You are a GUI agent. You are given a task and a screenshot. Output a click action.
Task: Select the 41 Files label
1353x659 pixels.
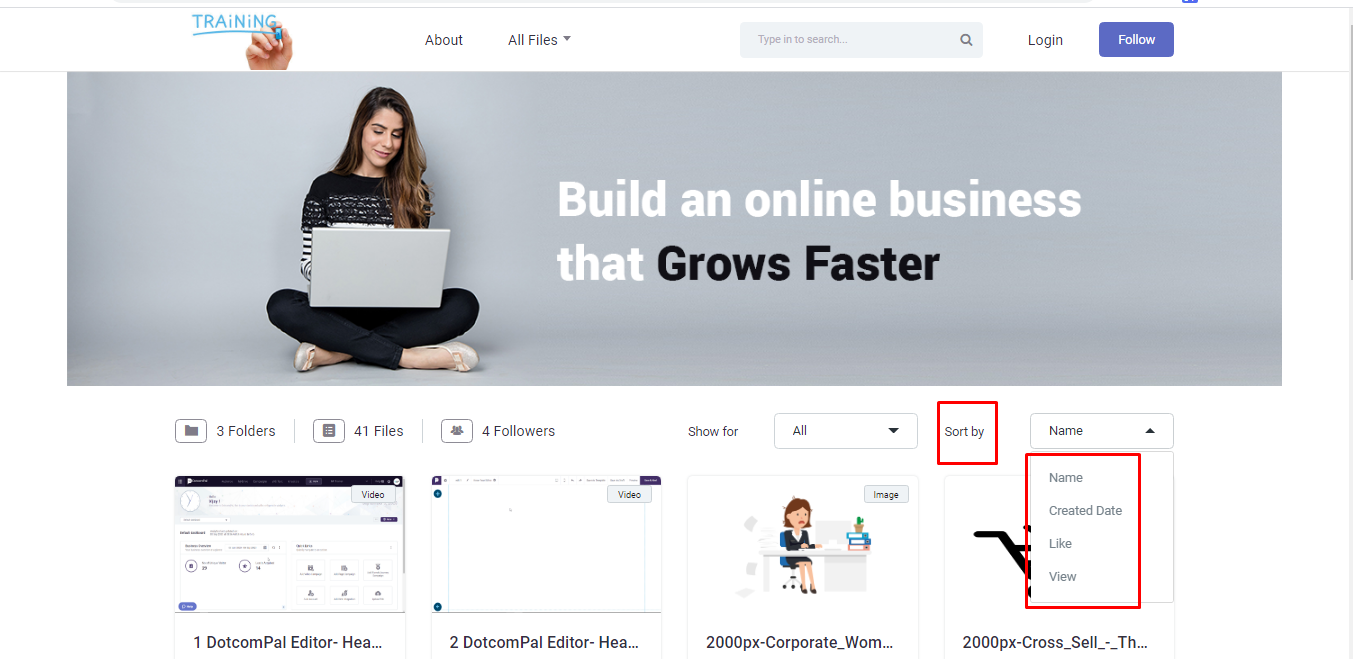(x=379, y=431)
